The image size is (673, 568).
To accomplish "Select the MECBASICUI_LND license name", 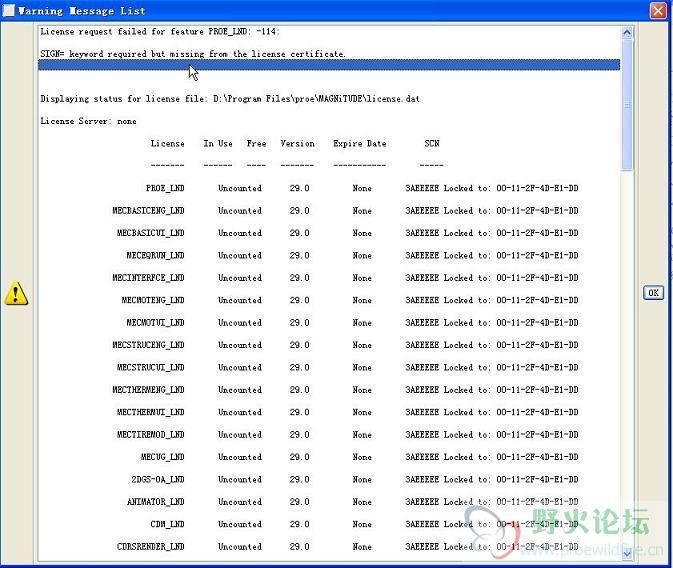I will click(x=151, y=233).
